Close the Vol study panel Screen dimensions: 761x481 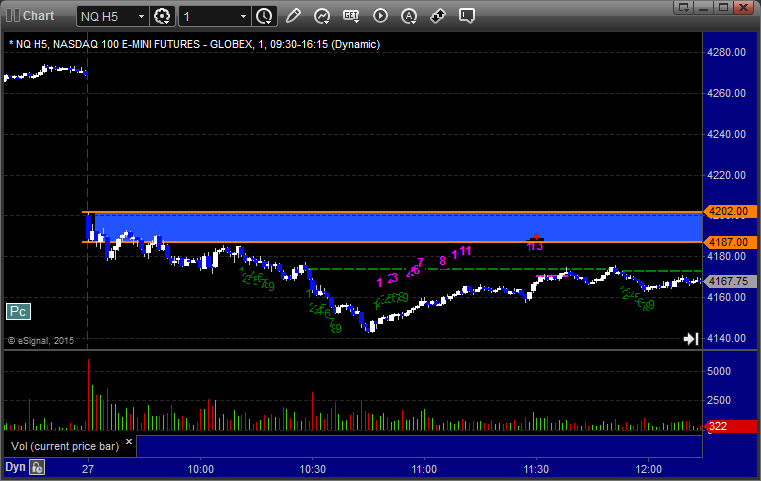[x=129, y=440]
